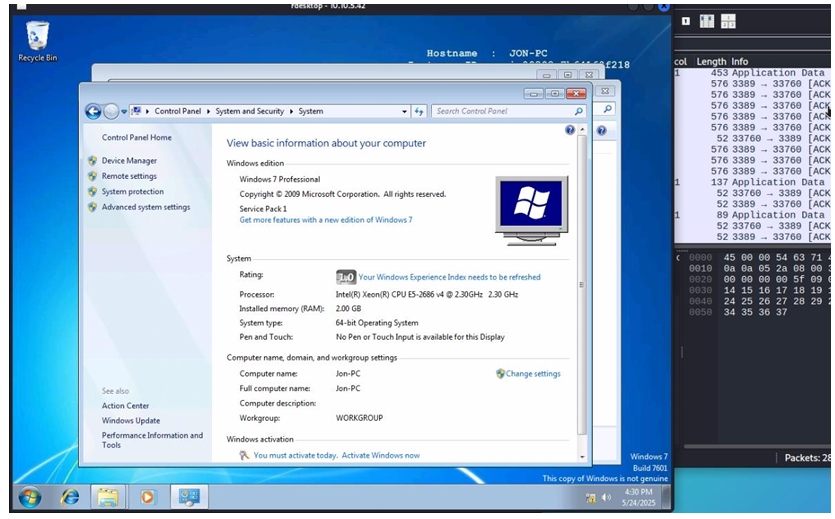Screen dimensions: 835x519
Task: Click Activate Windows now link
Action: 380,455
